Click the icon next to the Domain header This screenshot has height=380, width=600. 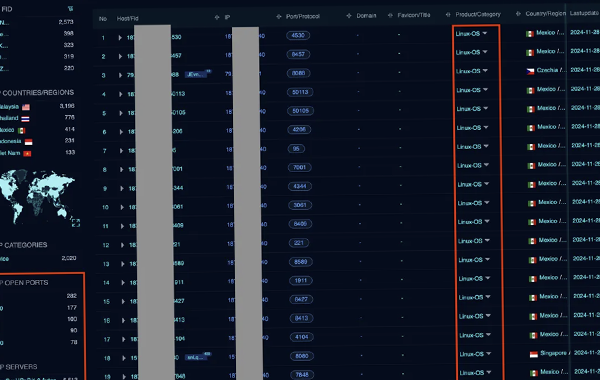point(349,16)
